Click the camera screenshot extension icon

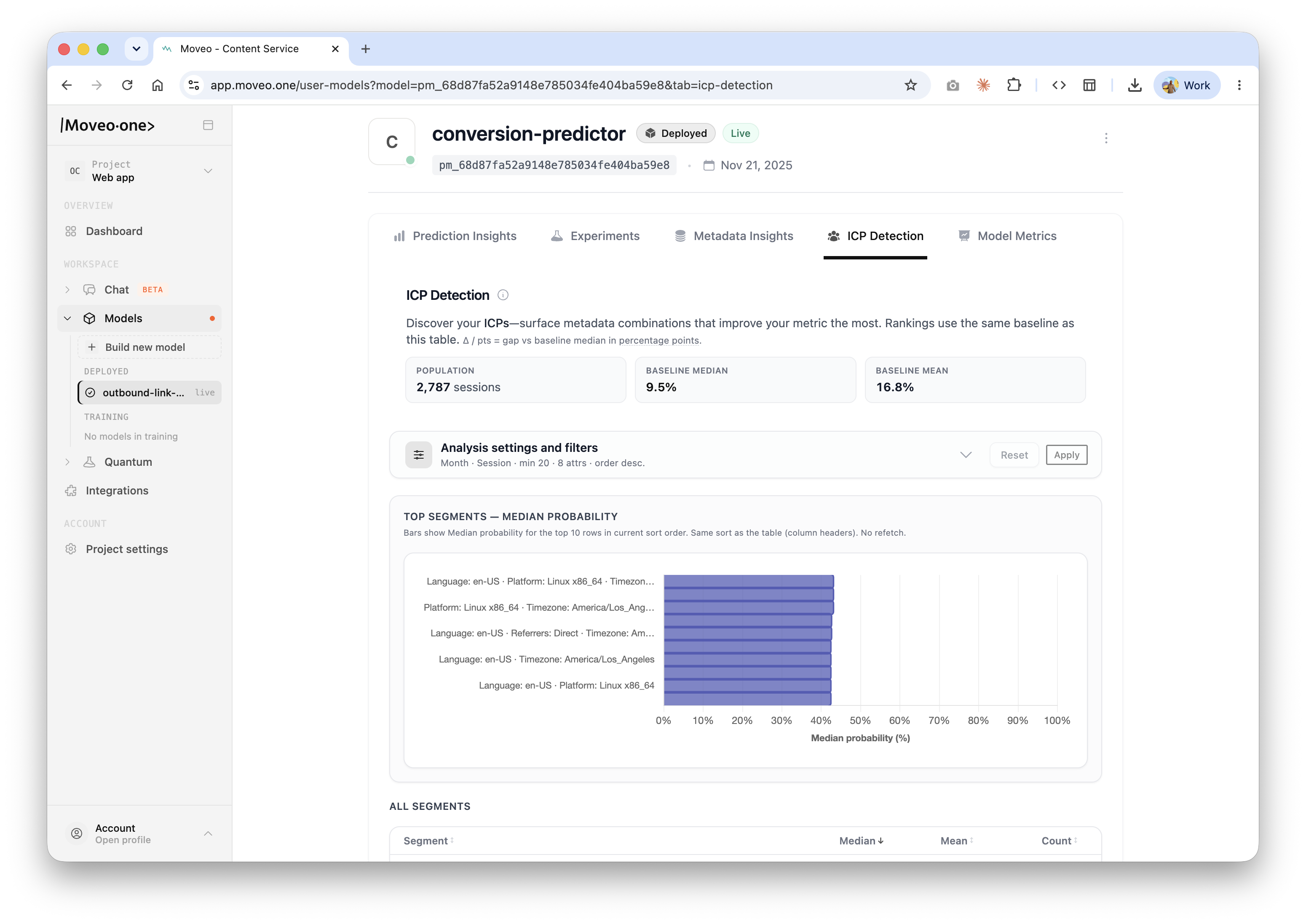pyautogui.click(x=953, y=85)
